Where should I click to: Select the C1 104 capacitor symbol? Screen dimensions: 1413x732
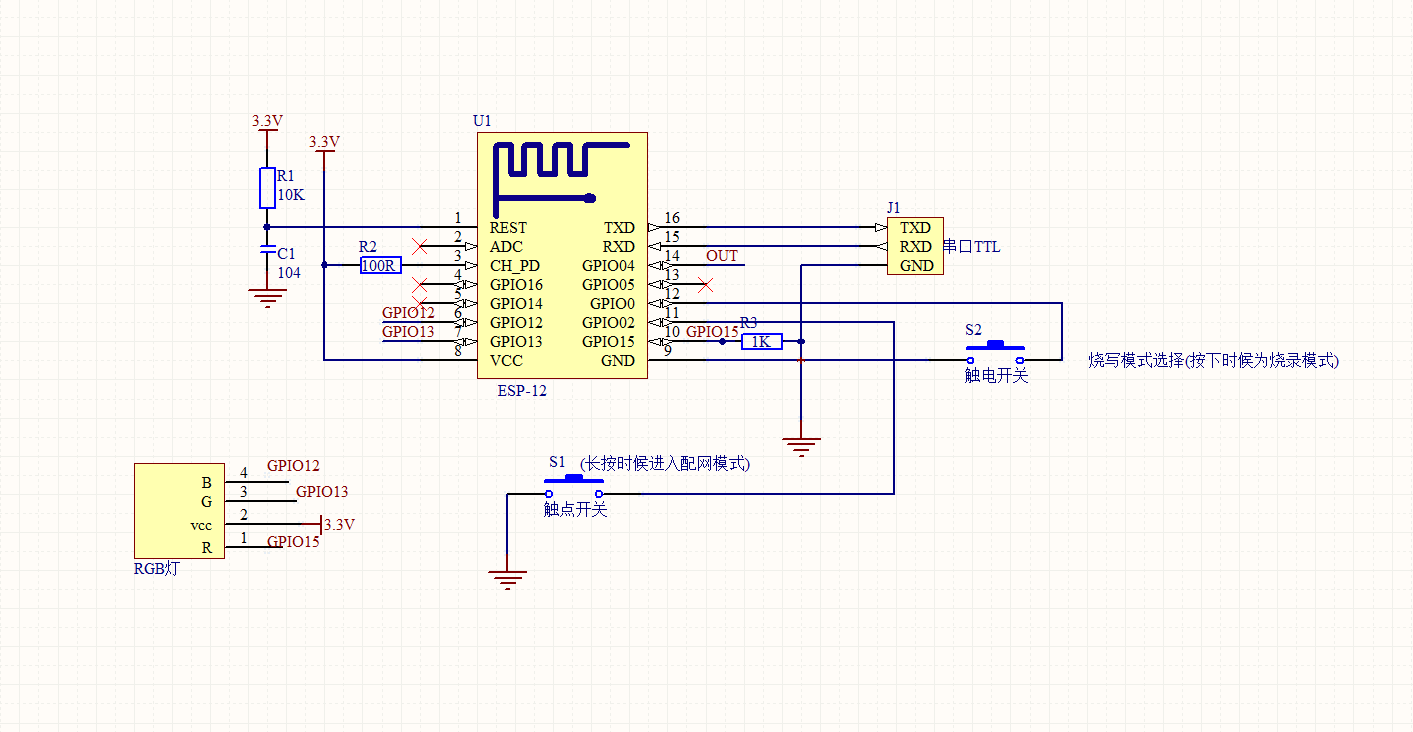point(267,248)
